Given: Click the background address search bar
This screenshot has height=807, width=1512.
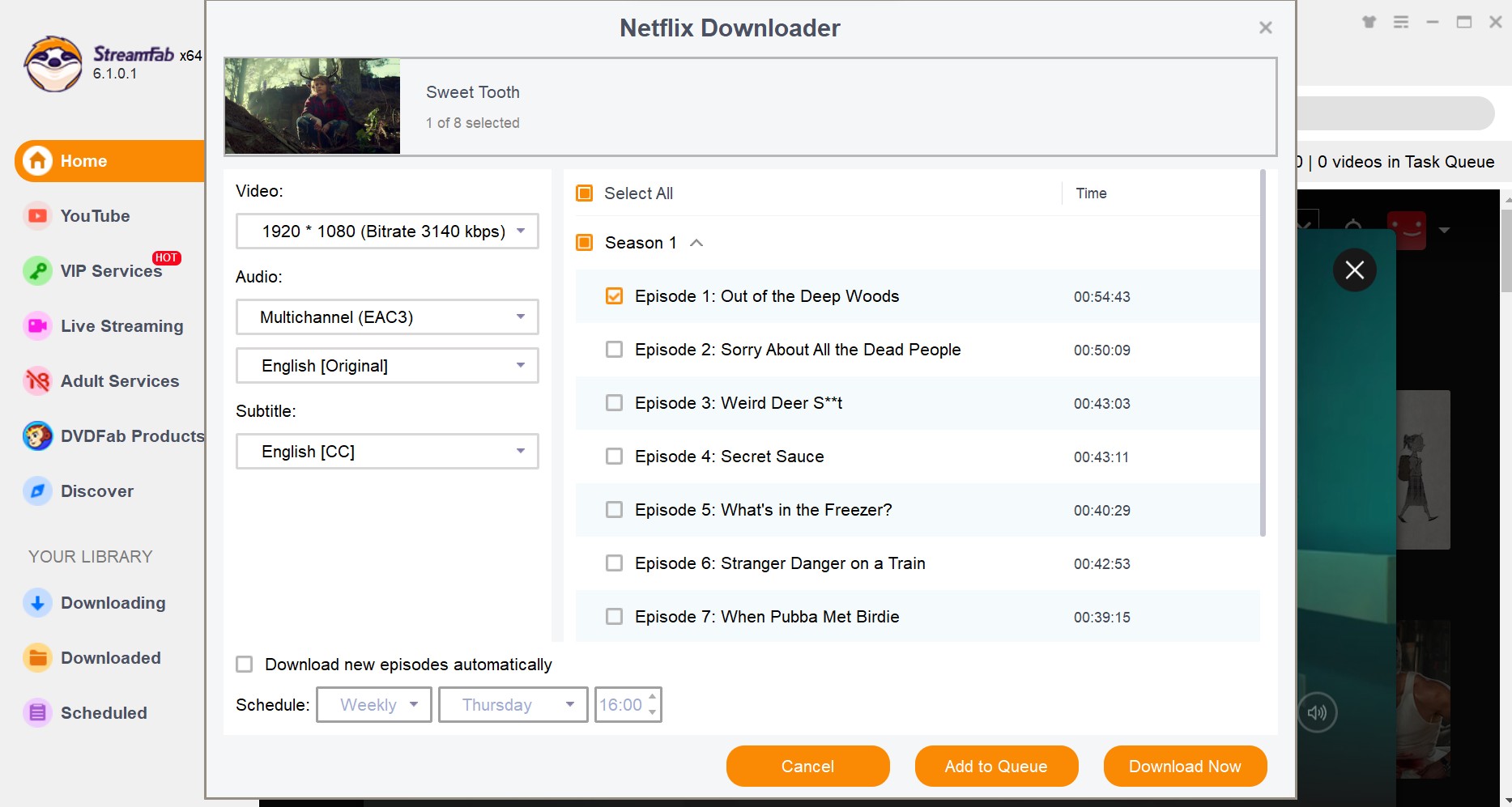Looking at the screenshot, I should click(1395, 113).
